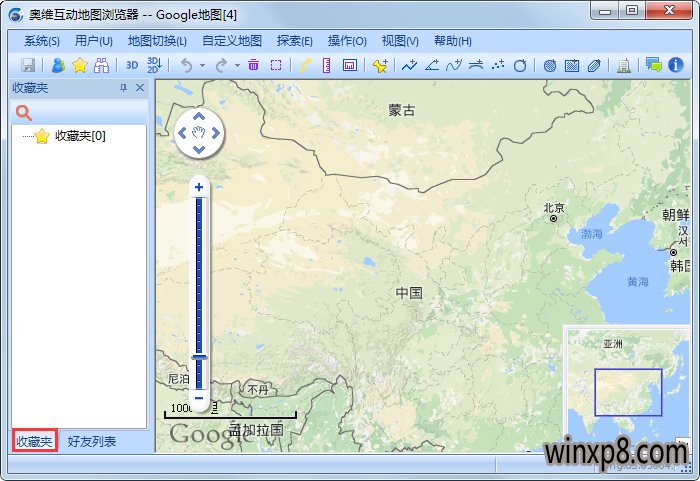The width and height of the screenshot is (700, 481).
Task: Click the save disk icon in toolbar
Action: (28, 65)
